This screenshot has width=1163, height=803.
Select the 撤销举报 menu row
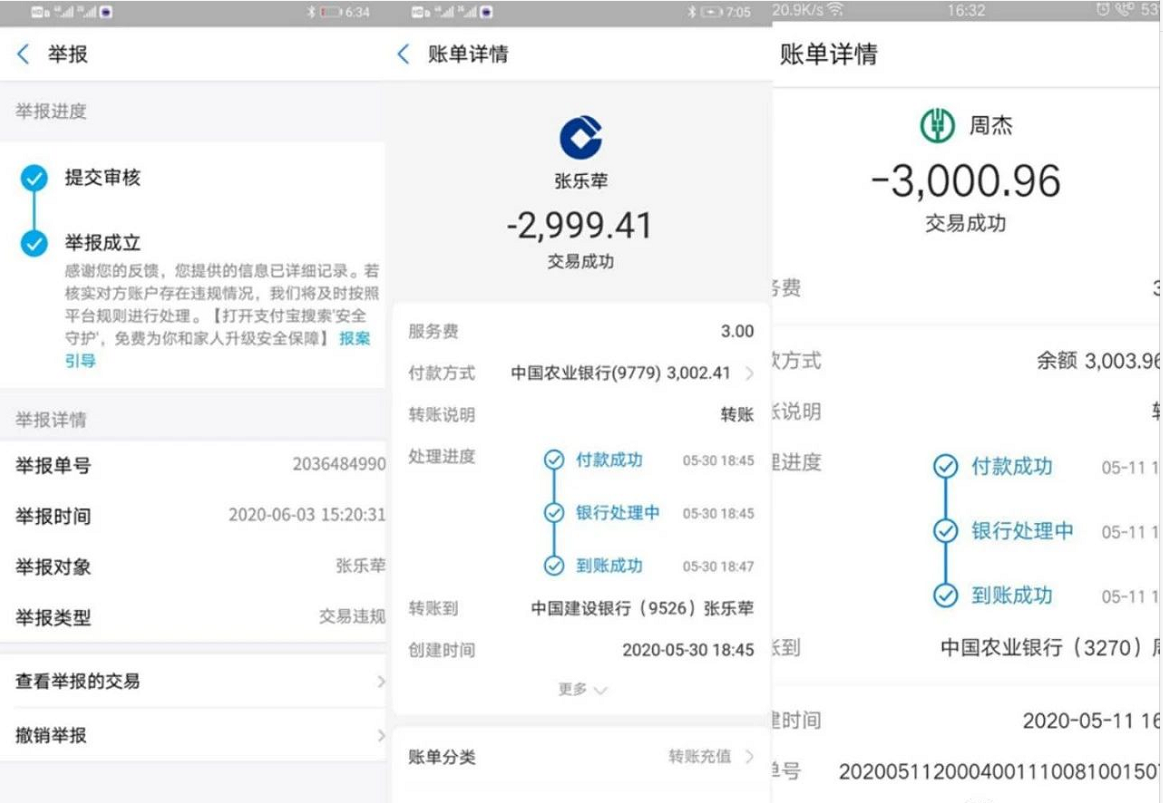195,735
